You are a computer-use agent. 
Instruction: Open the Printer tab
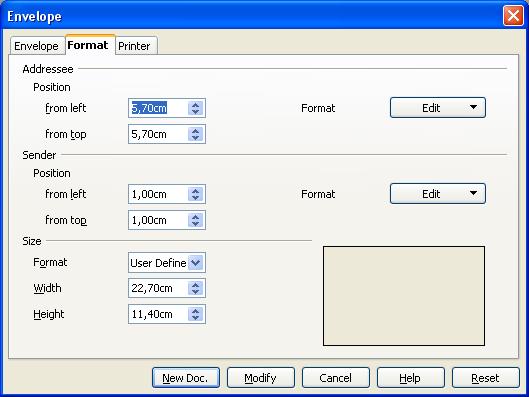pyautogui.click(x=136, y=46)
